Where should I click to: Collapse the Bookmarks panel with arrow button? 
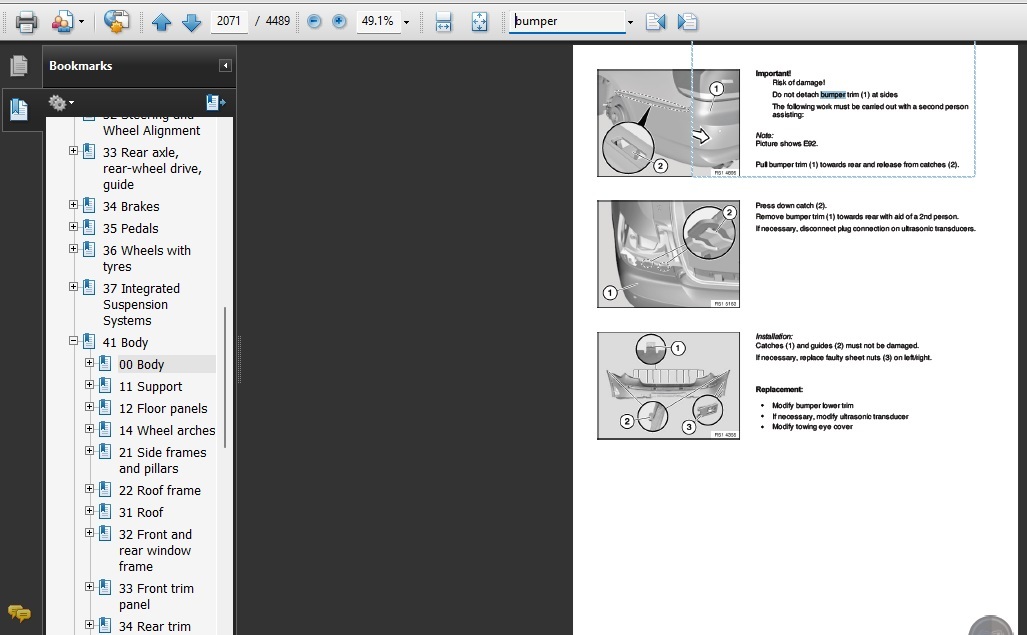coord(225,65)
